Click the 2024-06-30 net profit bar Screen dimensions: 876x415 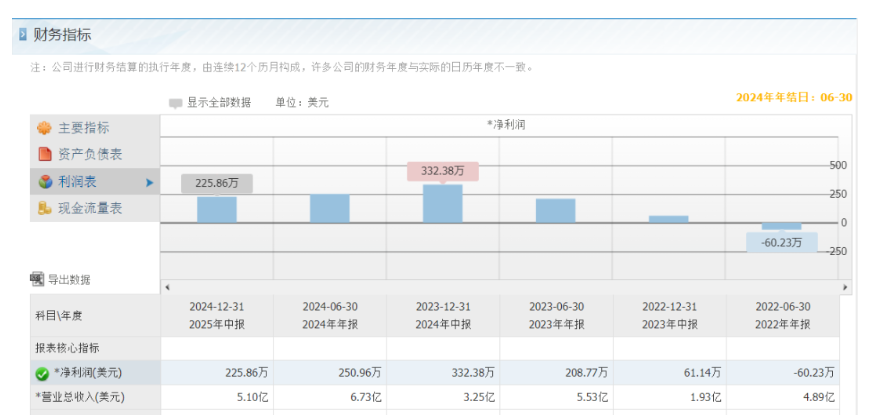tap(330, 208)
